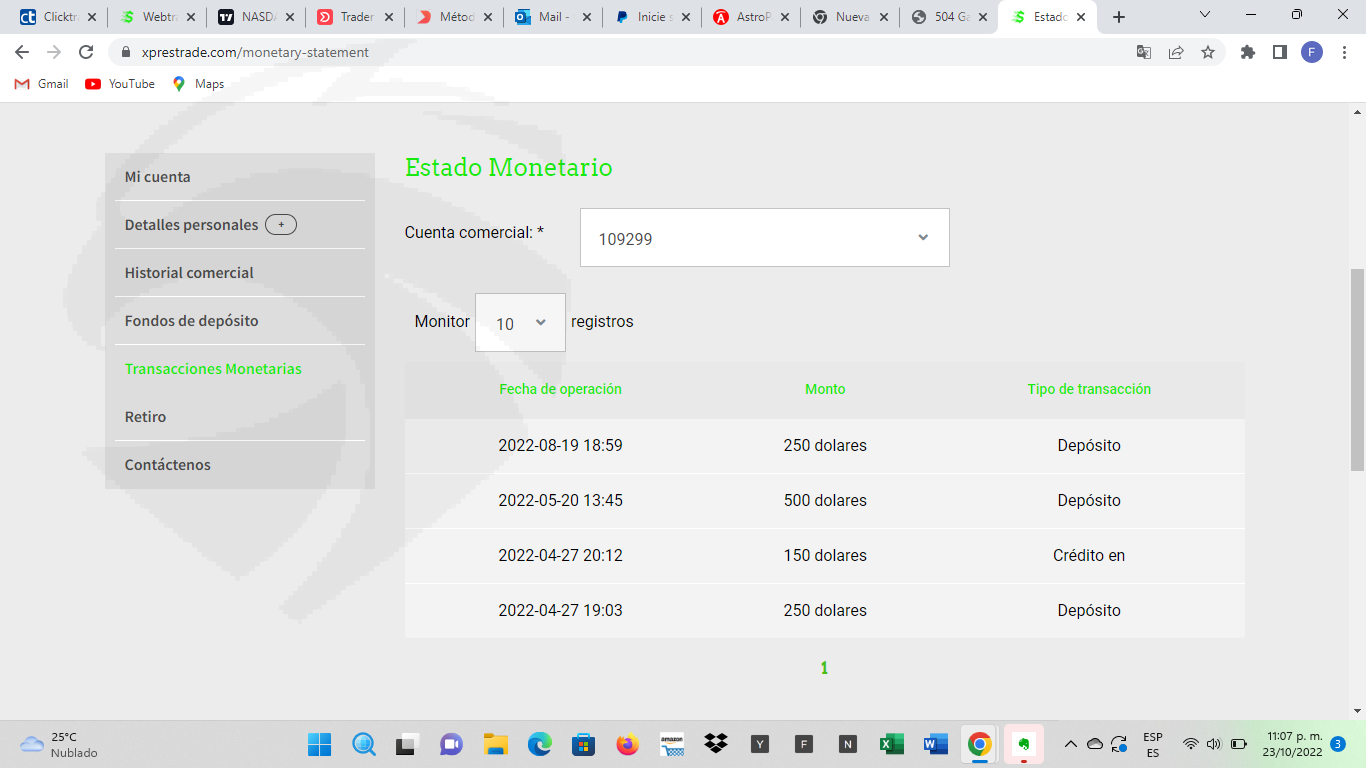Open the Gmail bookmark
The width and height of the screenshot is (1366, 768).
click(x=42, y=84)
